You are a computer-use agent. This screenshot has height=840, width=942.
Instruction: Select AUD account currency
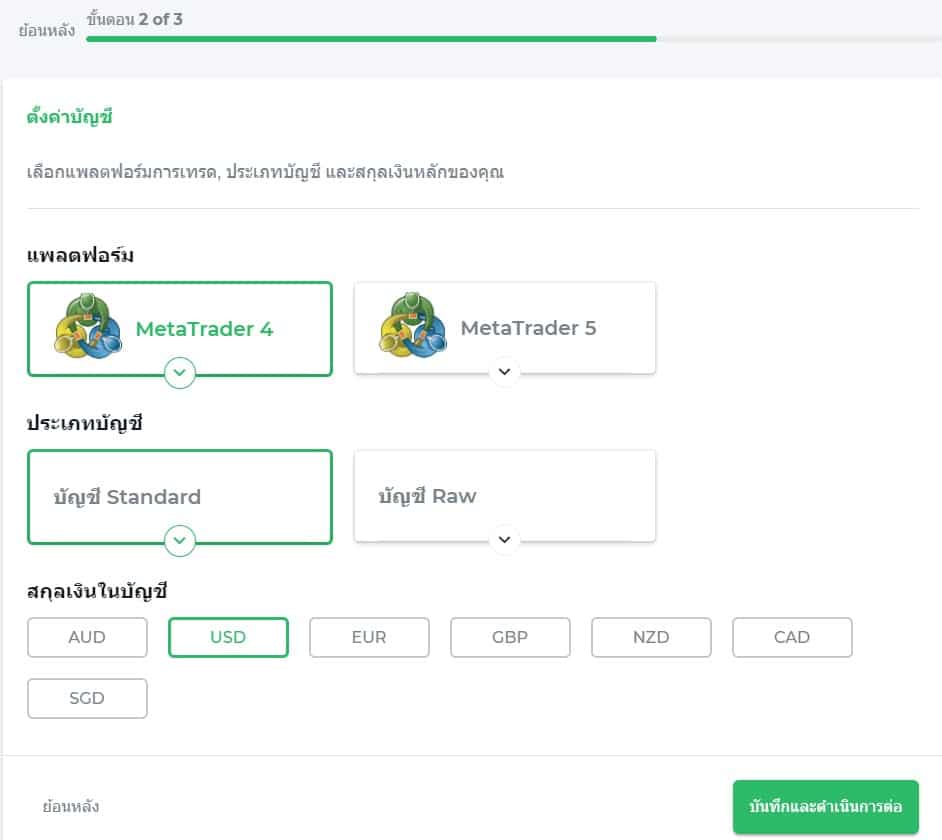point(87,637)
